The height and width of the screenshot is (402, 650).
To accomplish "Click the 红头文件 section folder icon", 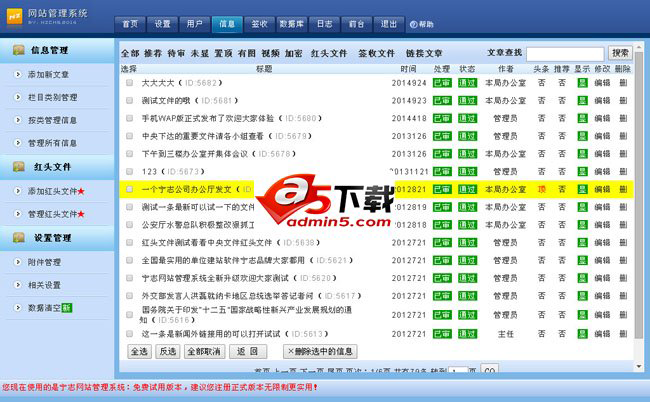I will [x=19, y=167].
